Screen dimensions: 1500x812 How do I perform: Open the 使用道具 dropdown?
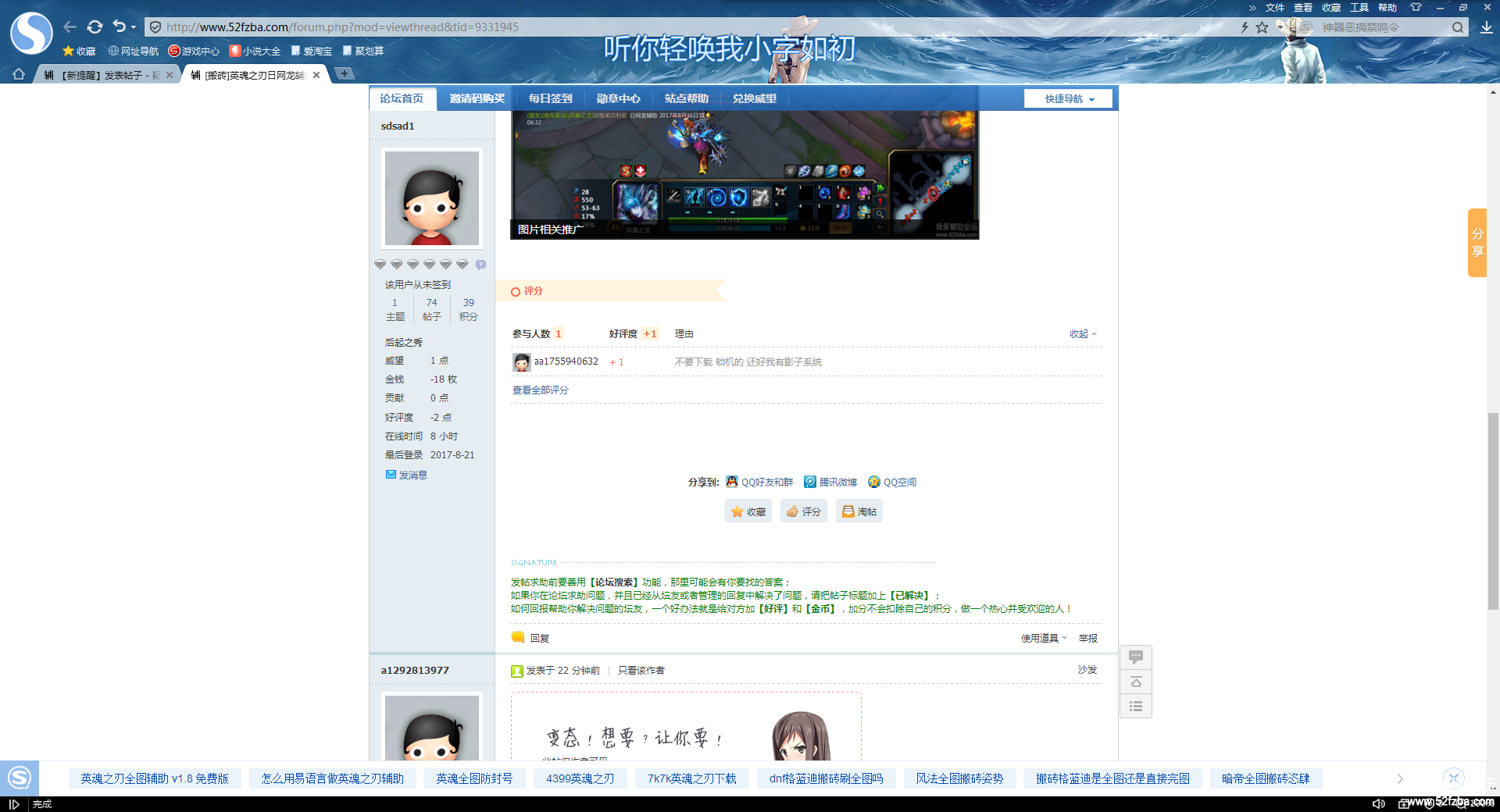1044,638
